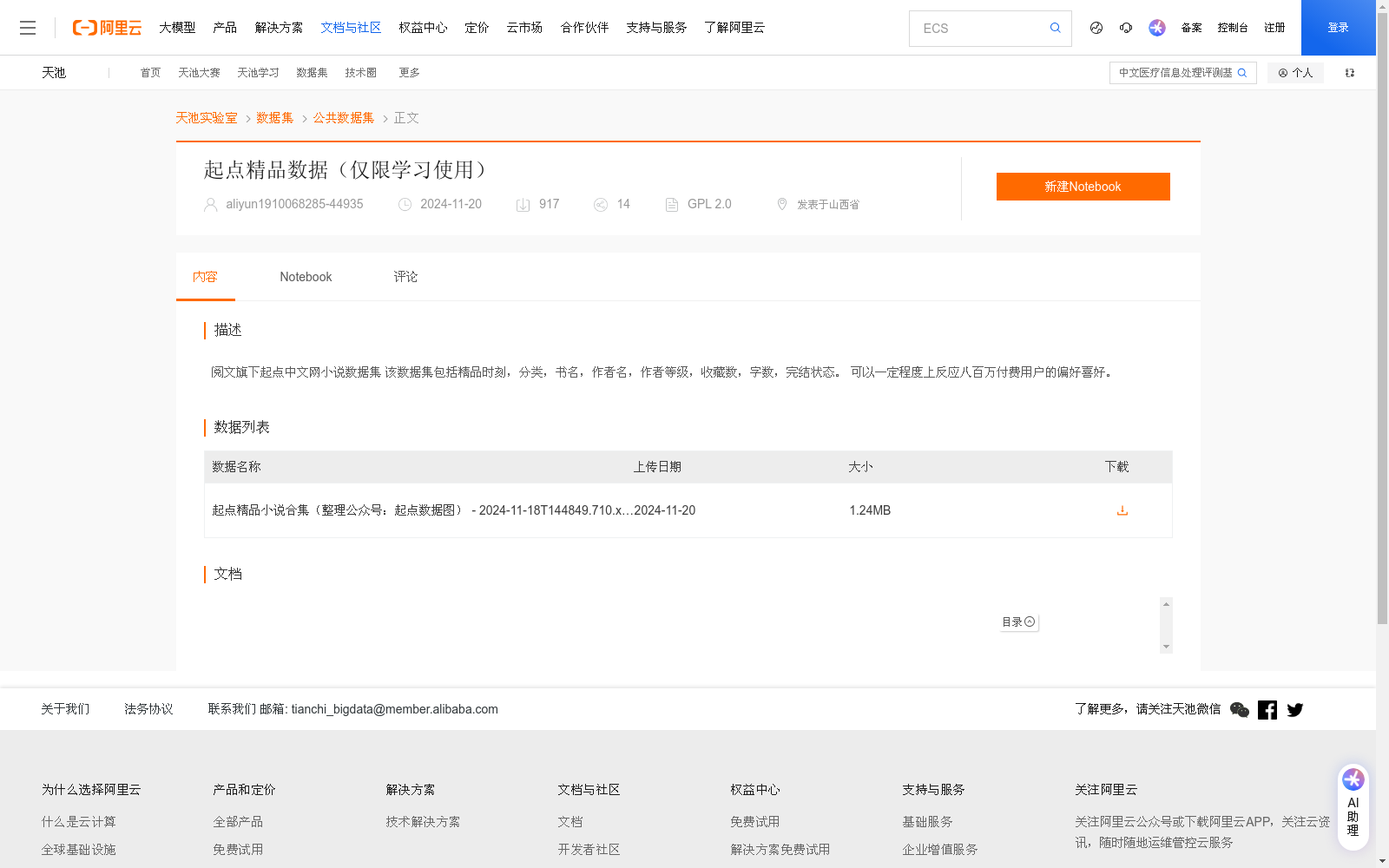The image size is (1389, 868).
Task: Click the magnifier in Tianchi search bar
Action: click(x=1242, y=73)
